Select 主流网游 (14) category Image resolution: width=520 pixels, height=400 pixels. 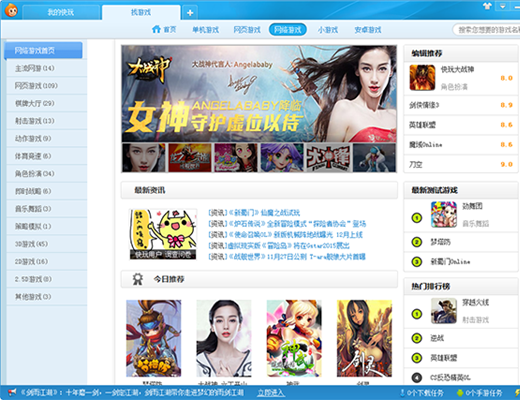pyautogui.click(x=47, y=68)
